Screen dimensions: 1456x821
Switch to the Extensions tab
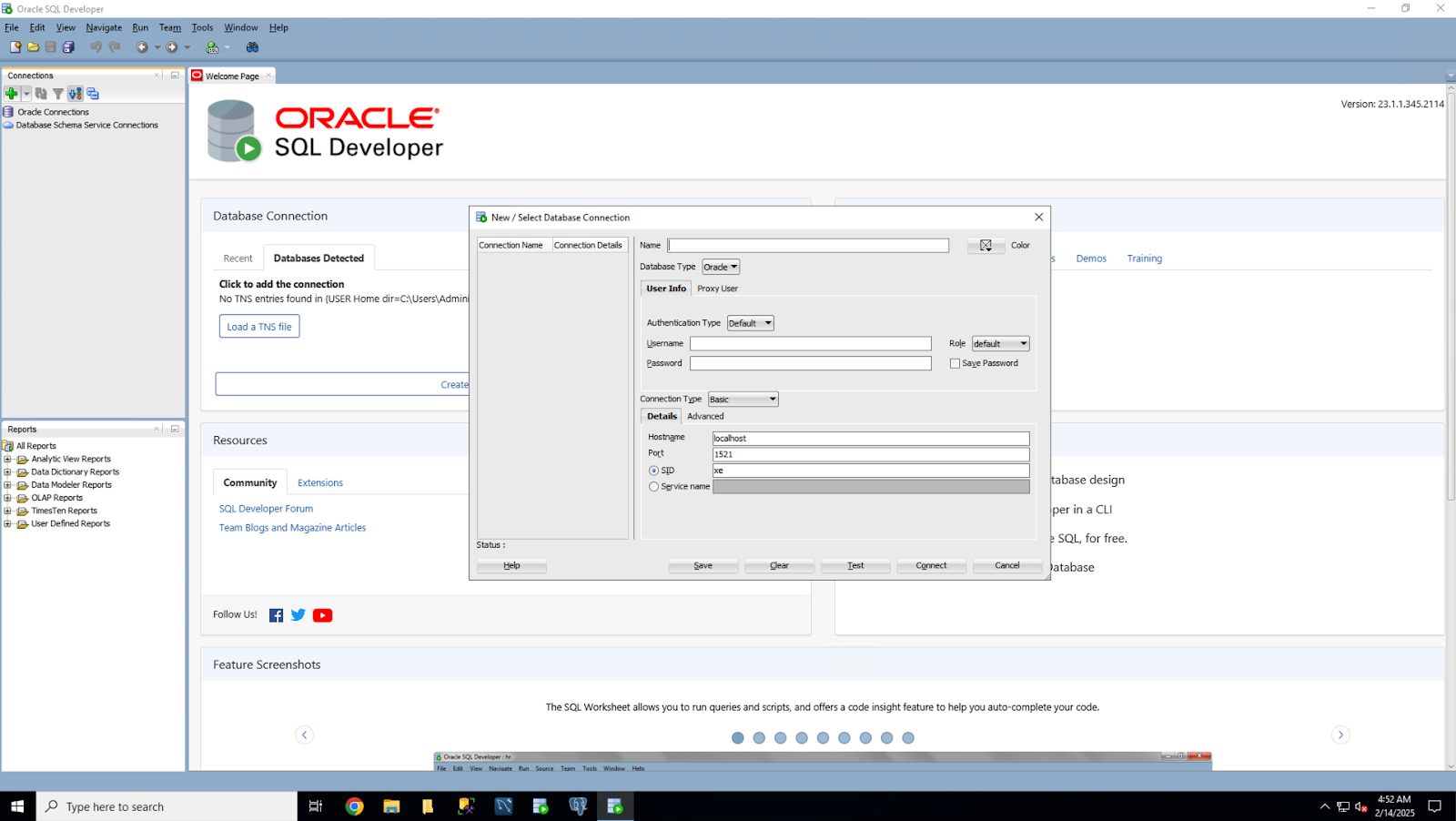320,482
